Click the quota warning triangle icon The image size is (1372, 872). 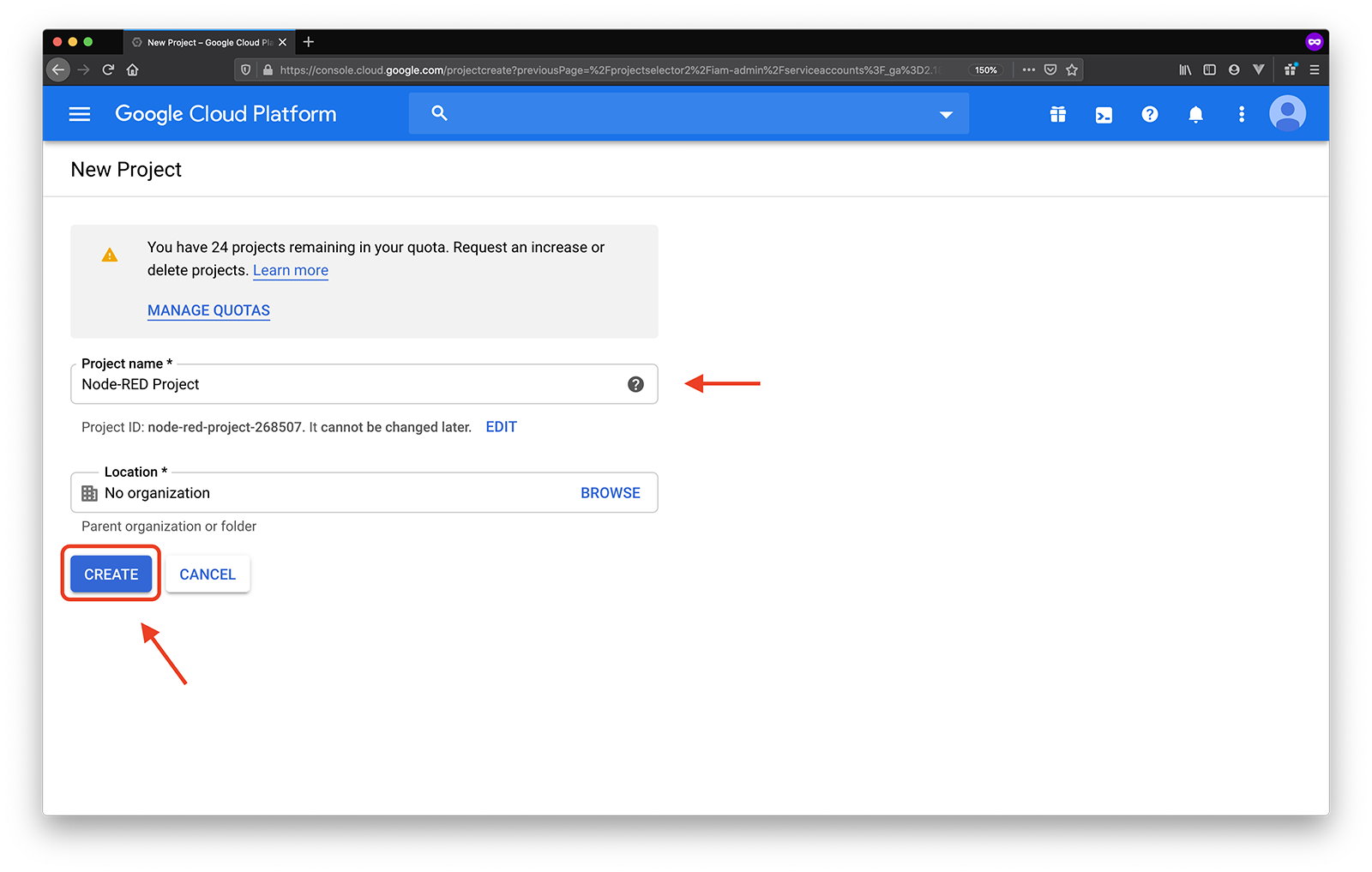(x=110, y=255)
